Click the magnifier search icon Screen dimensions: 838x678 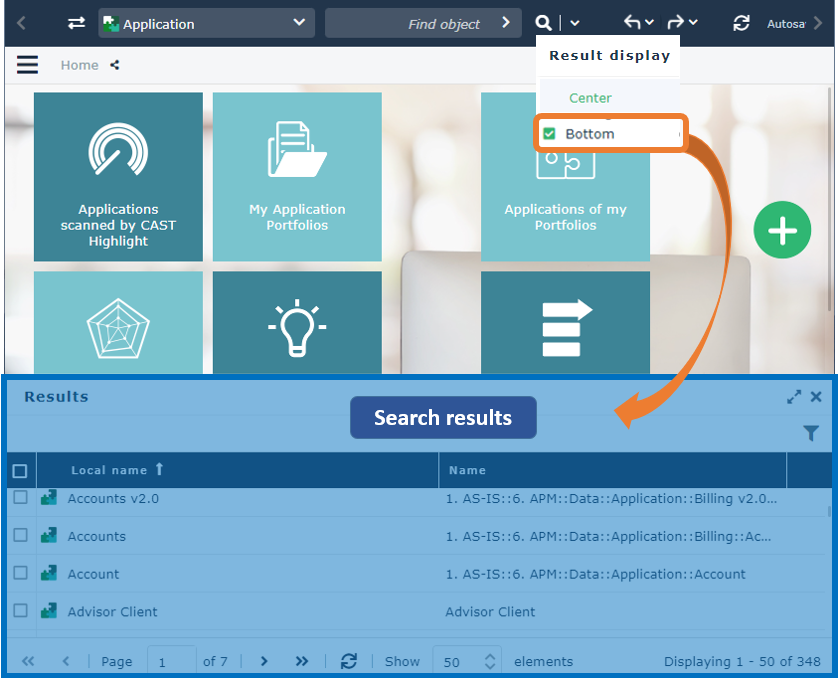[543, 23]
